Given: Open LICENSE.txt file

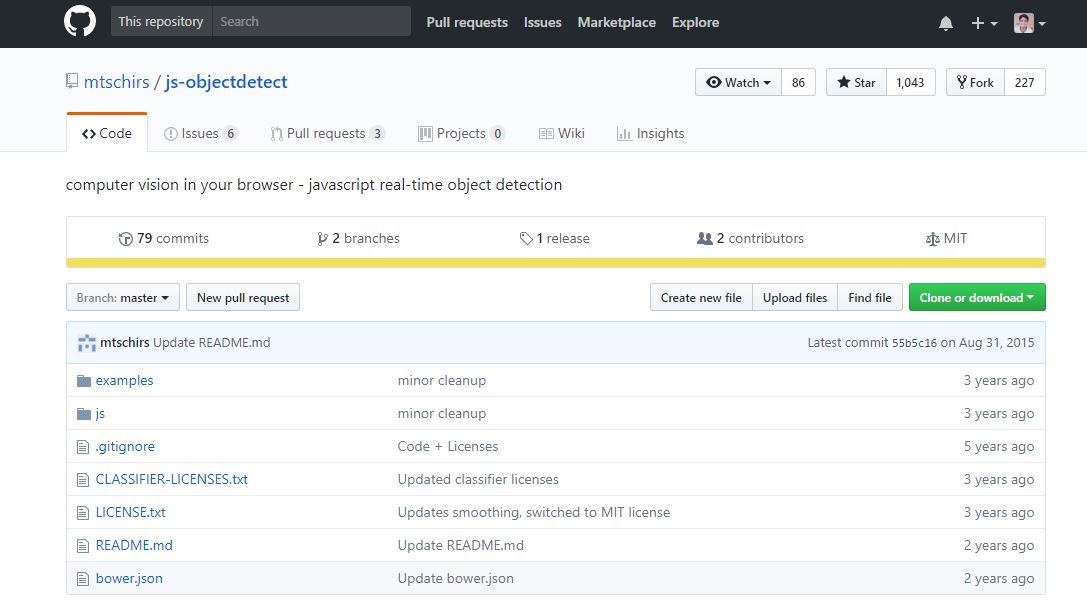Looking at the screenshot, I should 131,512.
